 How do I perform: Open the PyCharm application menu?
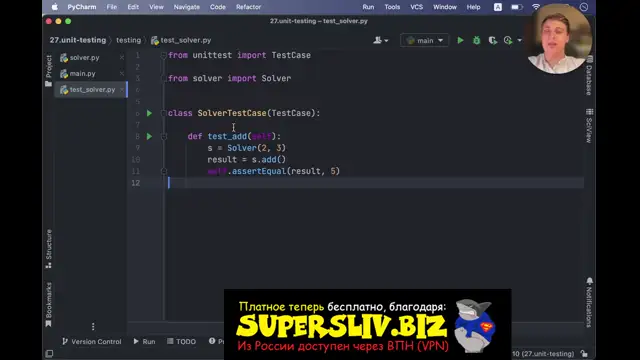tap(82, 7)
